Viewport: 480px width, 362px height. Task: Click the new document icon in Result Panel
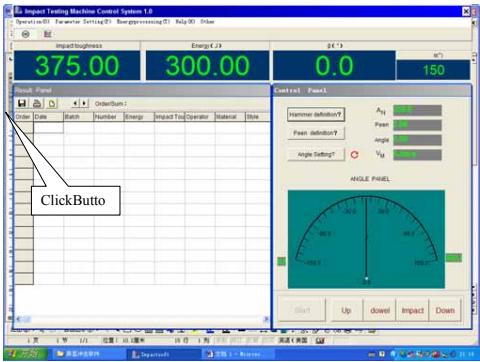(x=52, y=103)
